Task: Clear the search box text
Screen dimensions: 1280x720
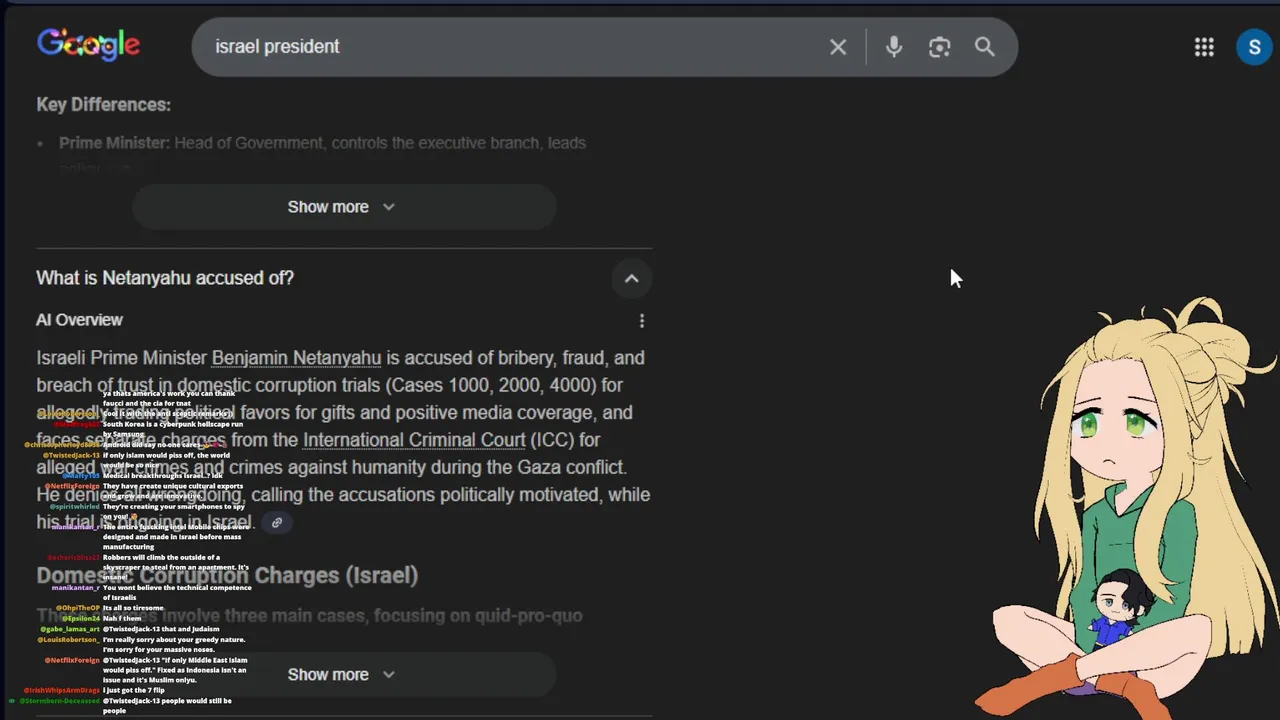Action: (x=838, y=47)
